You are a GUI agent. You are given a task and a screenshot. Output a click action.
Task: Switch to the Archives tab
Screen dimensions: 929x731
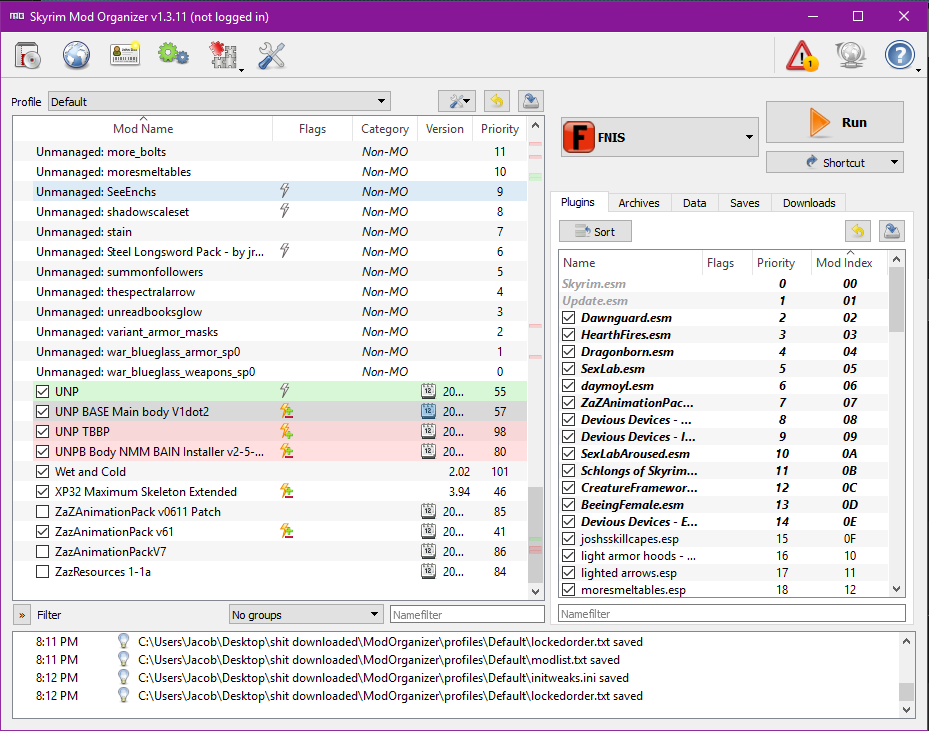coord(638,203)
